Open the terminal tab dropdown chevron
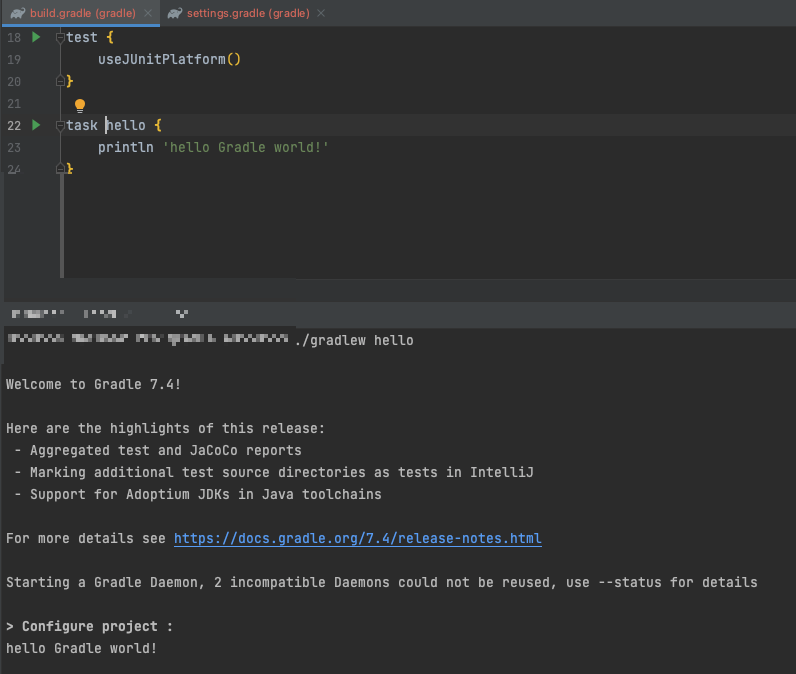Viewport: 796px width, 674px height. click(182, 314)
